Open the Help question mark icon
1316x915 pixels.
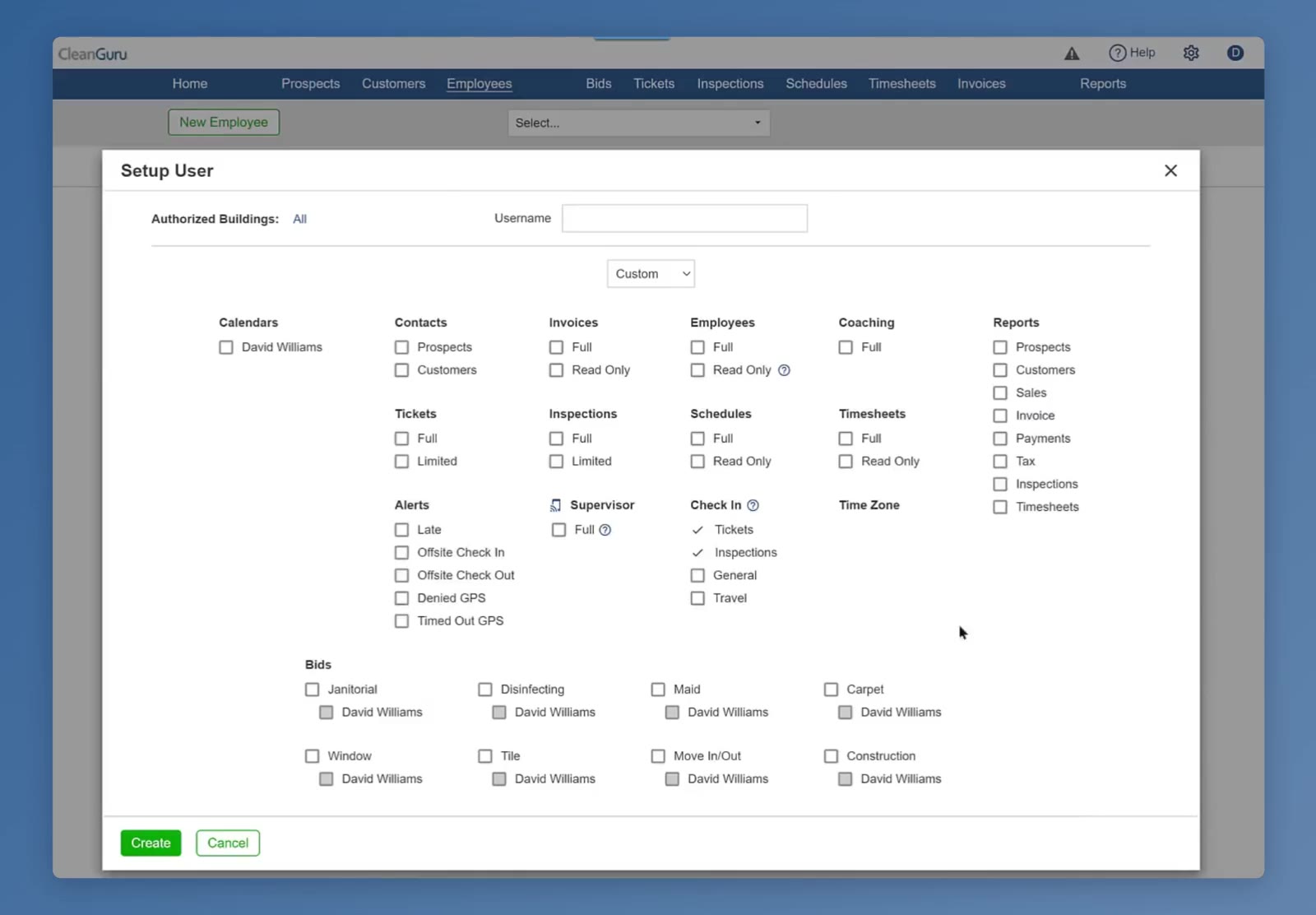coord(1117,53)
